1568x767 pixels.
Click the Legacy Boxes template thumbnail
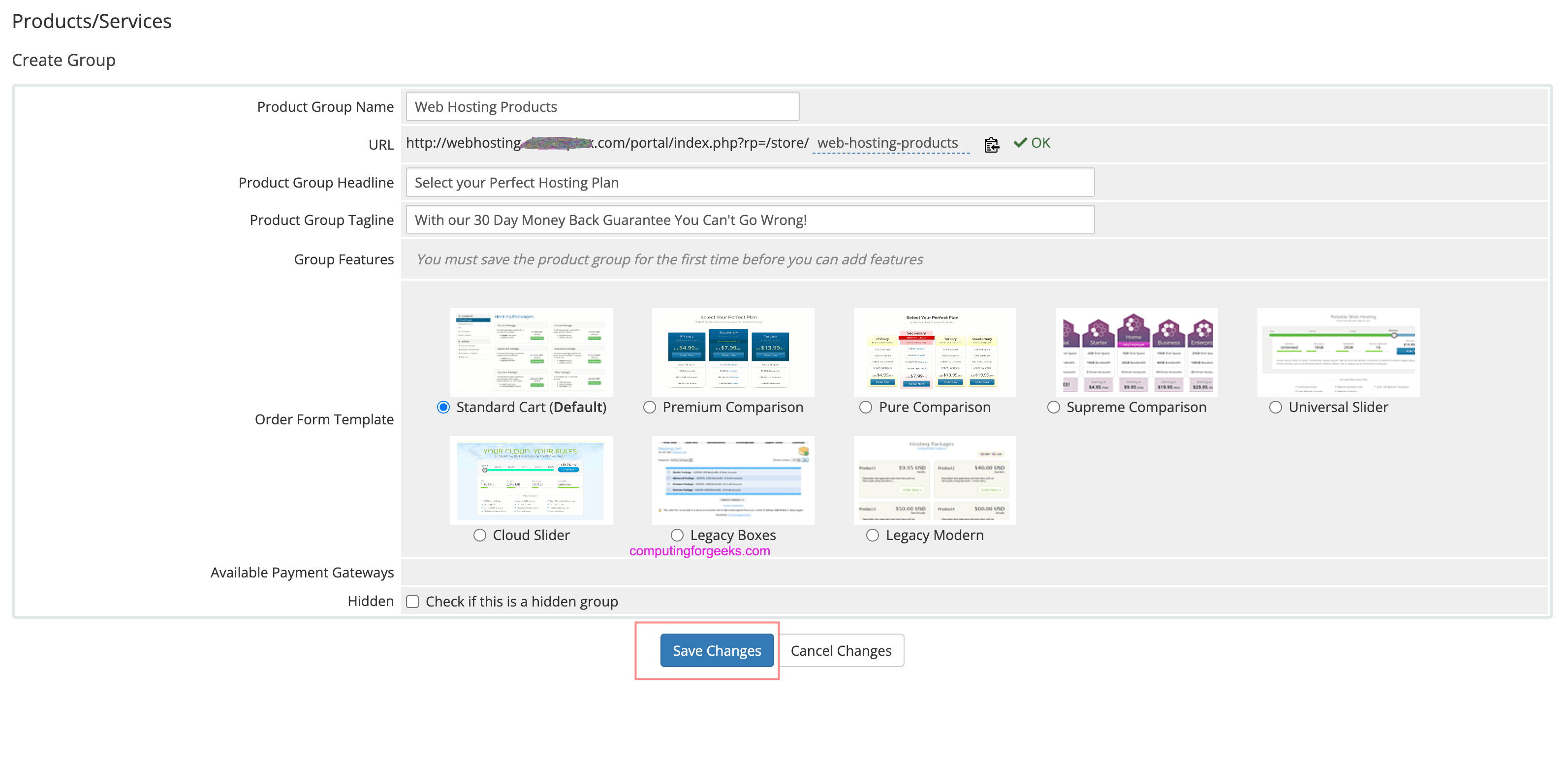[x=733, y=479]
